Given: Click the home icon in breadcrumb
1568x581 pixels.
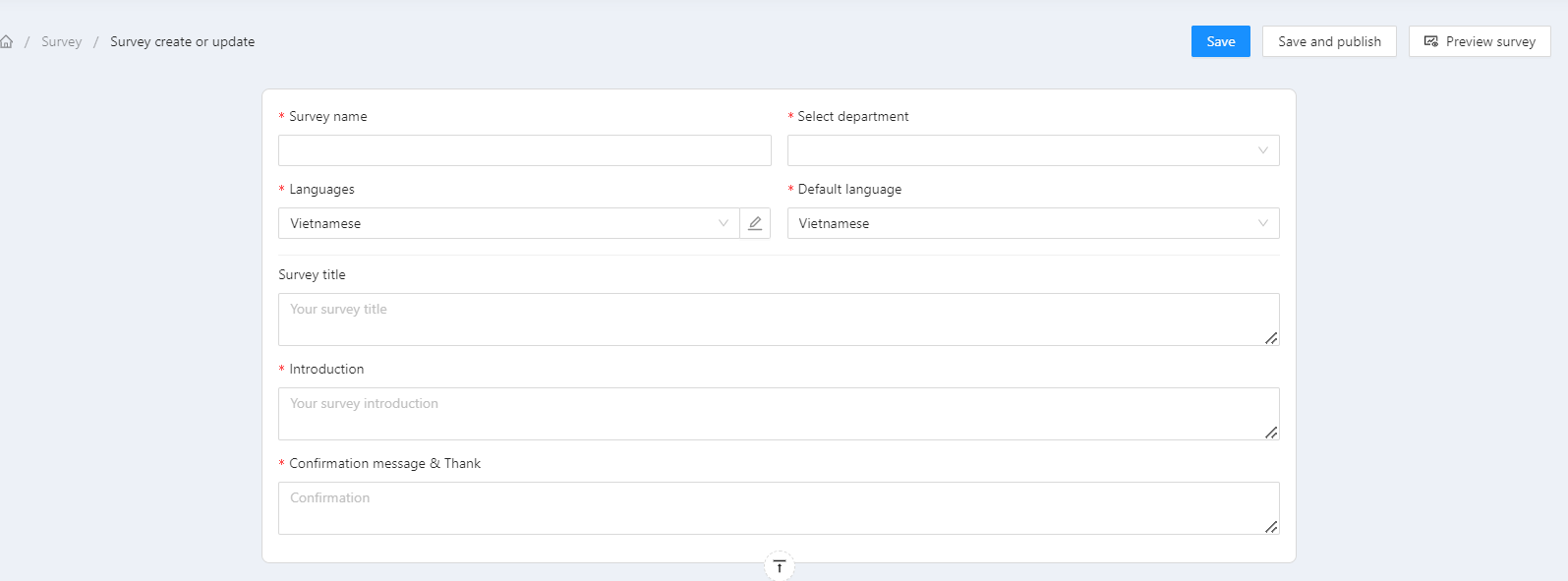Looking at the screenshot, I should coord(7,41).
